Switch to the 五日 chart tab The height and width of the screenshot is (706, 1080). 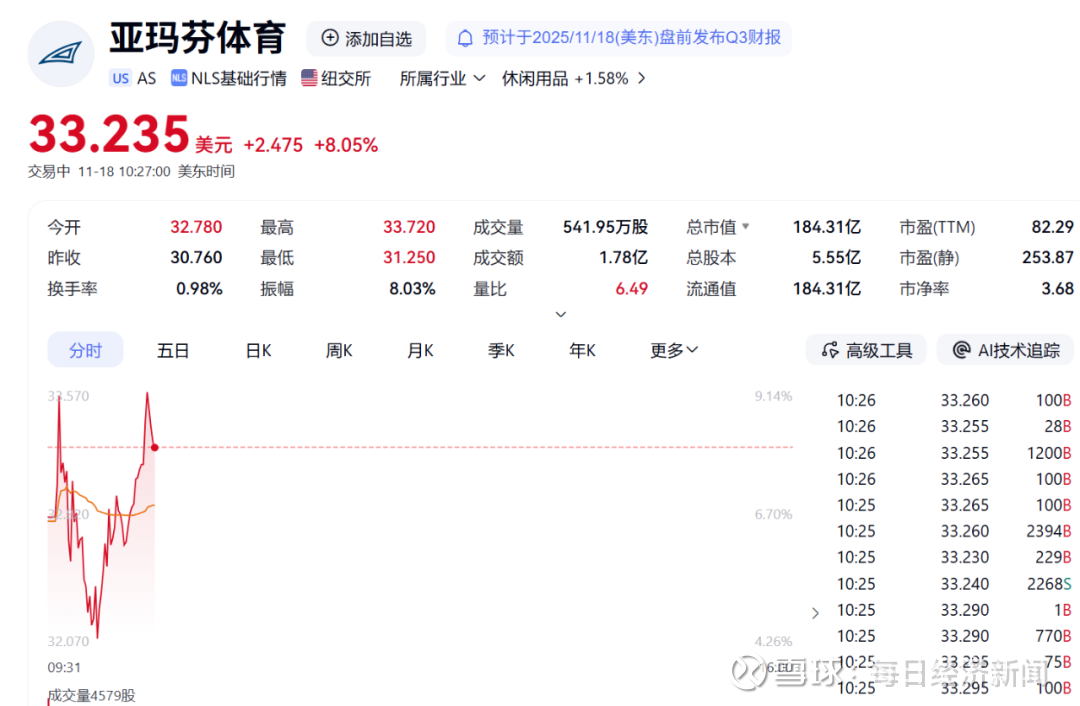[173, 350]
